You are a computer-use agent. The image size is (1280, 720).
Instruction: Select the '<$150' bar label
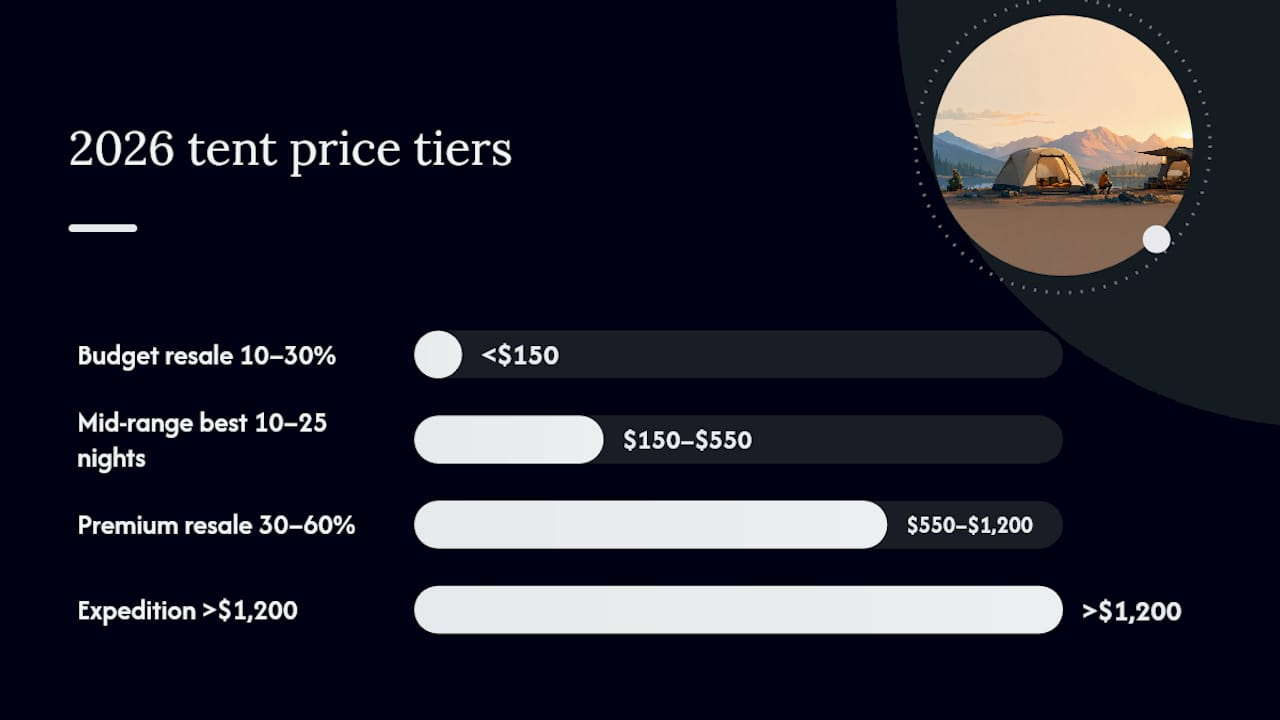520,355
